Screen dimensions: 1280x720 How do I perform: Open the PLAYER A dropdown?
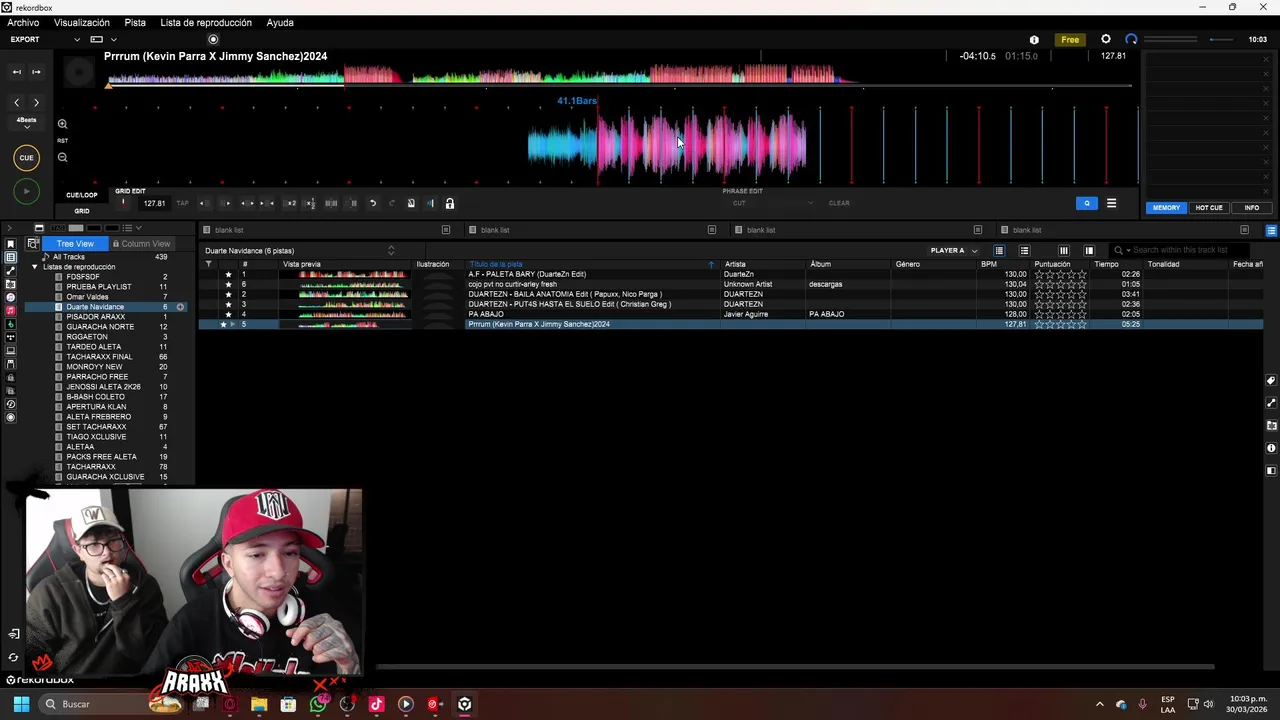954,251
